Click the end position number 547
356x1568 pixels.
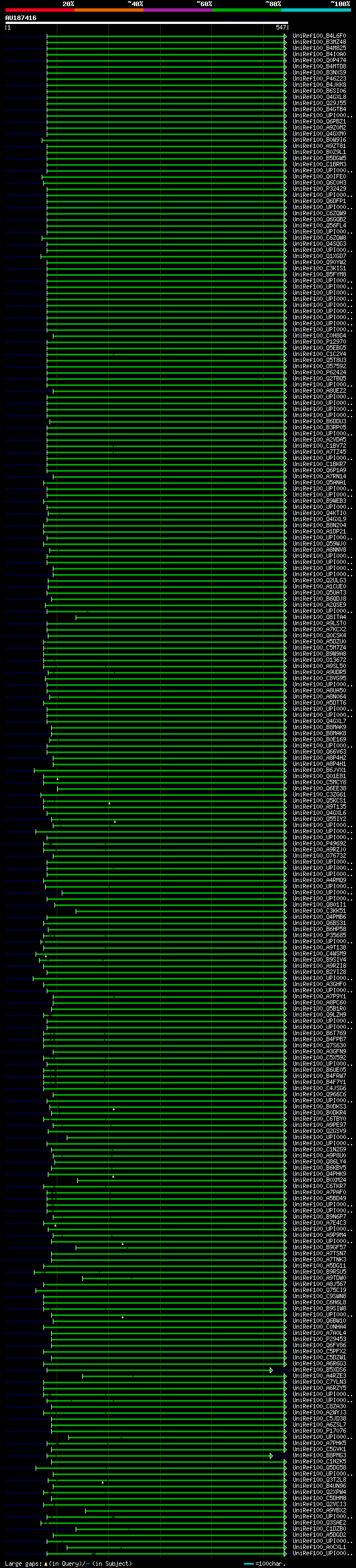click(x=280, y=27)
